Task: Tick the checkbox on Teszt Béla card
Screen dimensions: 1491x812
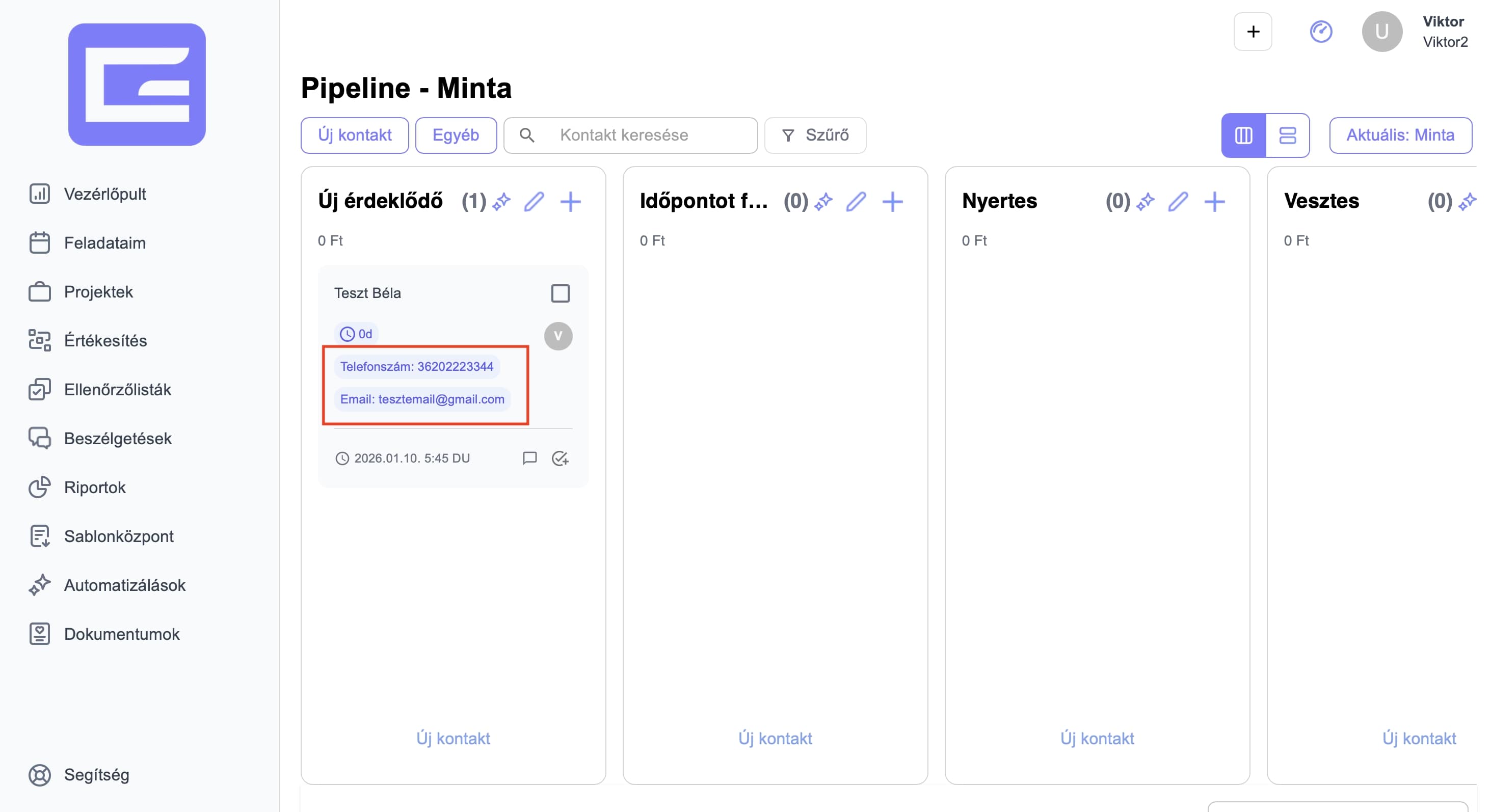Action: (560, 293)
